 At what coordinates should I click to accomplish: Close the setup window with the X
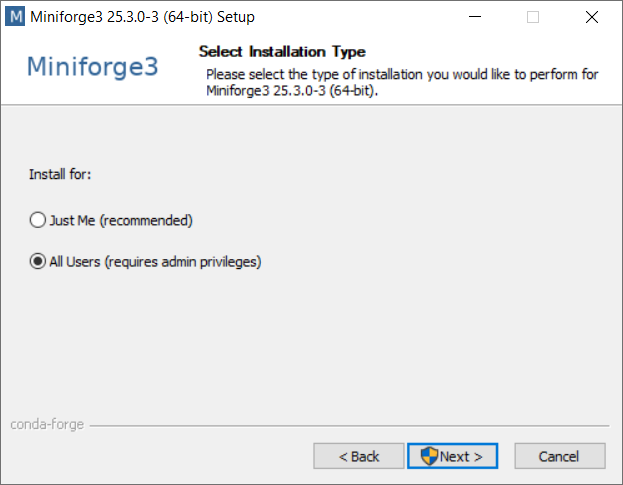click(x=592, y=17)
